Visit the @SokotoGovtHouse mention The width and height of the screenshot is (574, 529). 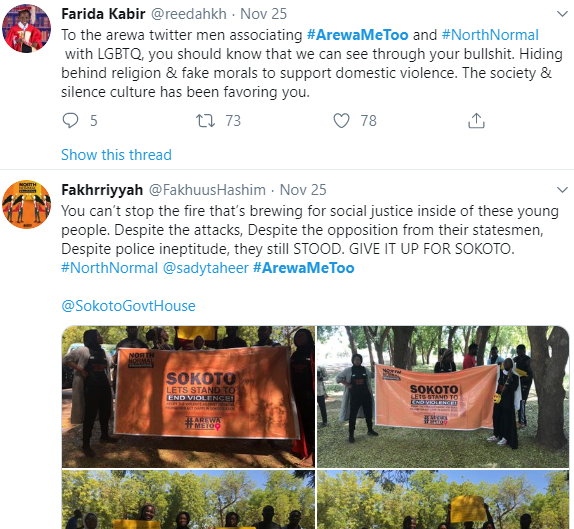tap(128, 306)
